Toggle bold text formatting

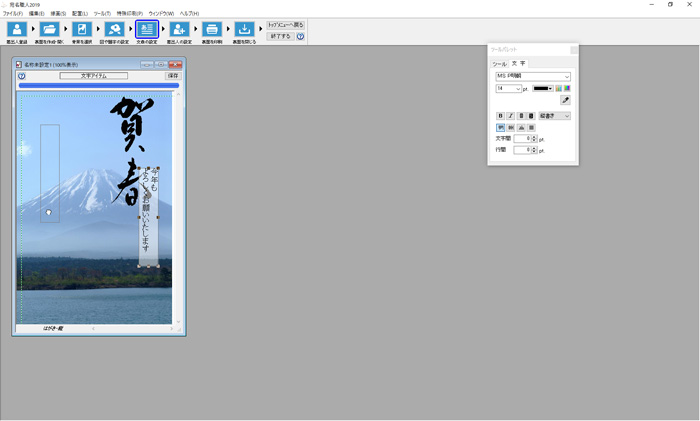[501, 116]
